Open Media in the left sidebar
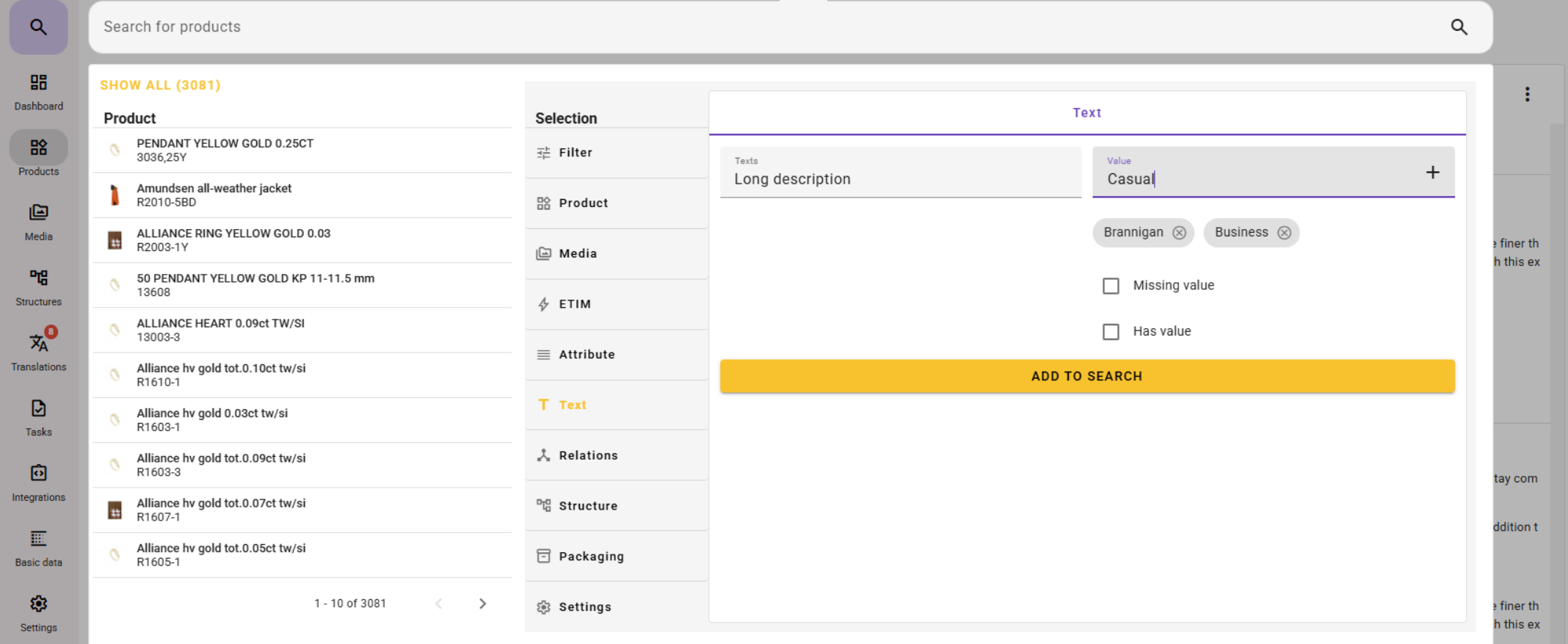This screenshot has width=1568, height=644. click(x=38, y=222)
